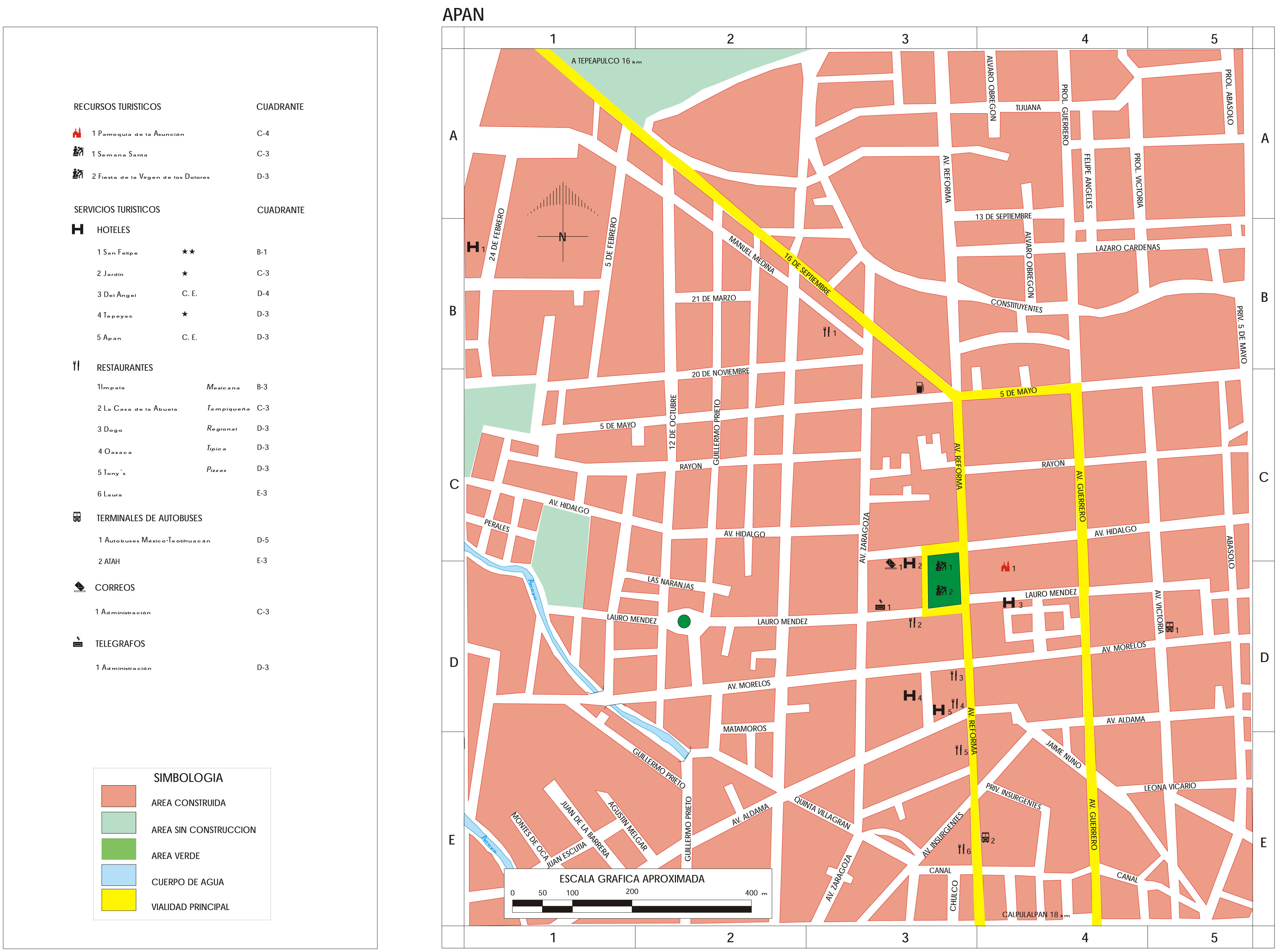Click the Telegrafos icon in legend
Viewport: 1281px width, 952px height.
(78, 642)
